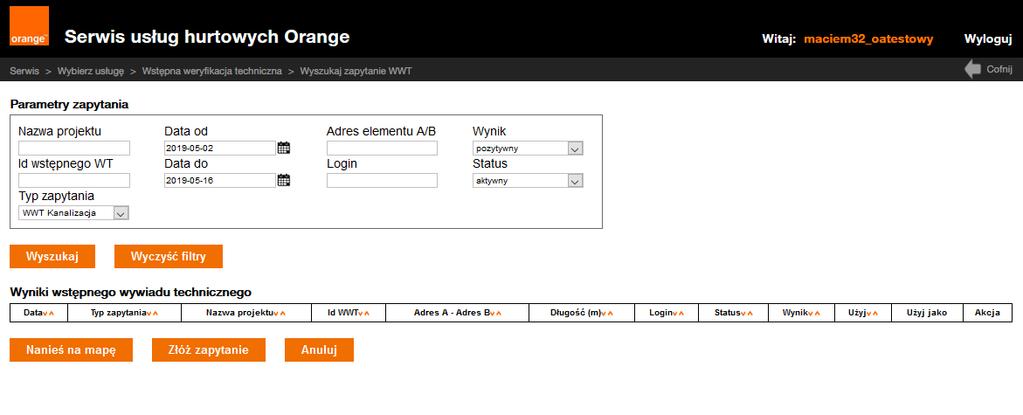1023x415 pixels.
Task: Click the grey back arrow icon beside Cofnij
Action: coord(973,69)
